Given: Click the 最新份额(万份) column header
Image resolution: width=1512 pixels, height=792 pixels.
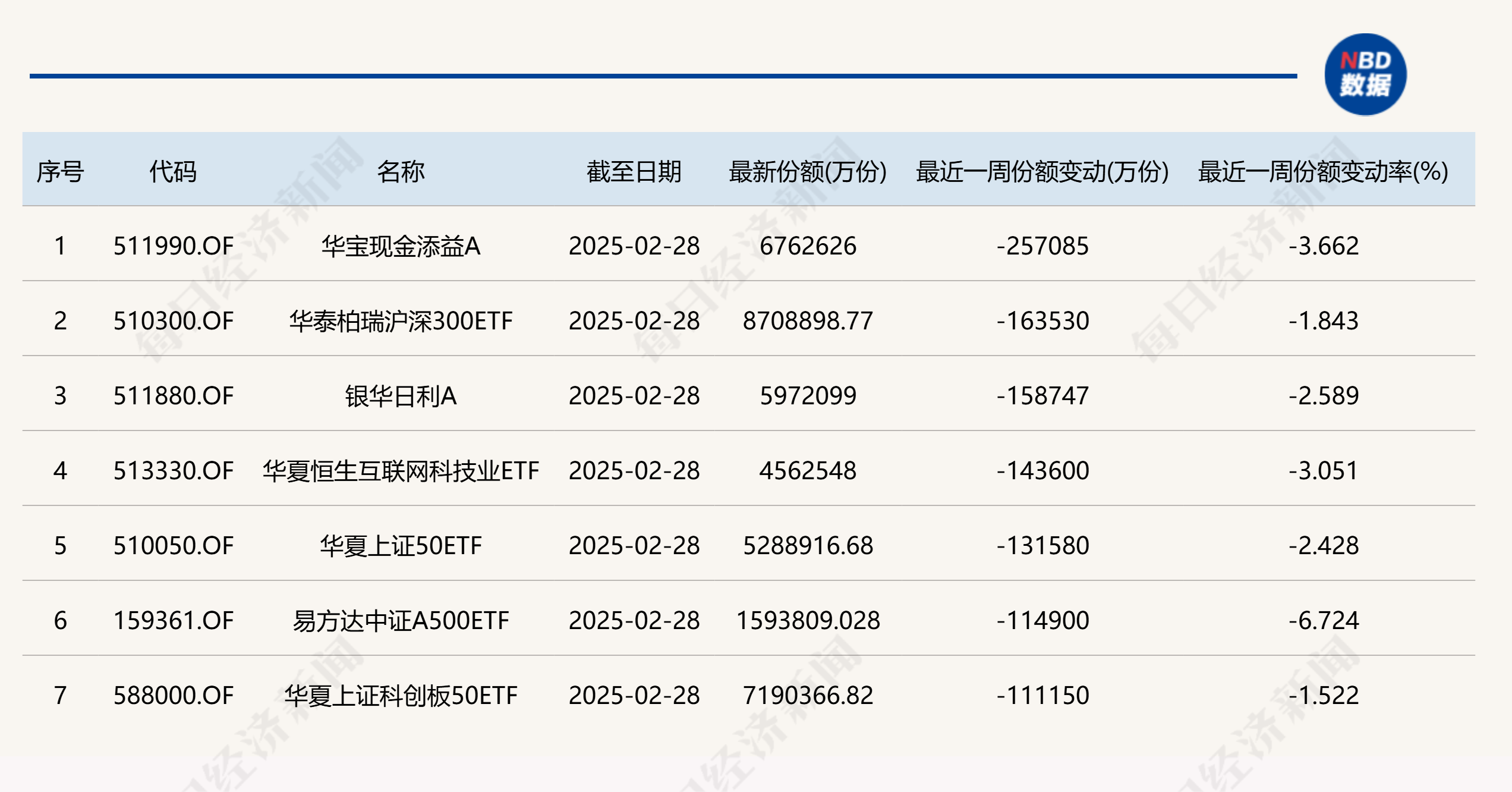Looking at the screenshot, I should (808, 172).
